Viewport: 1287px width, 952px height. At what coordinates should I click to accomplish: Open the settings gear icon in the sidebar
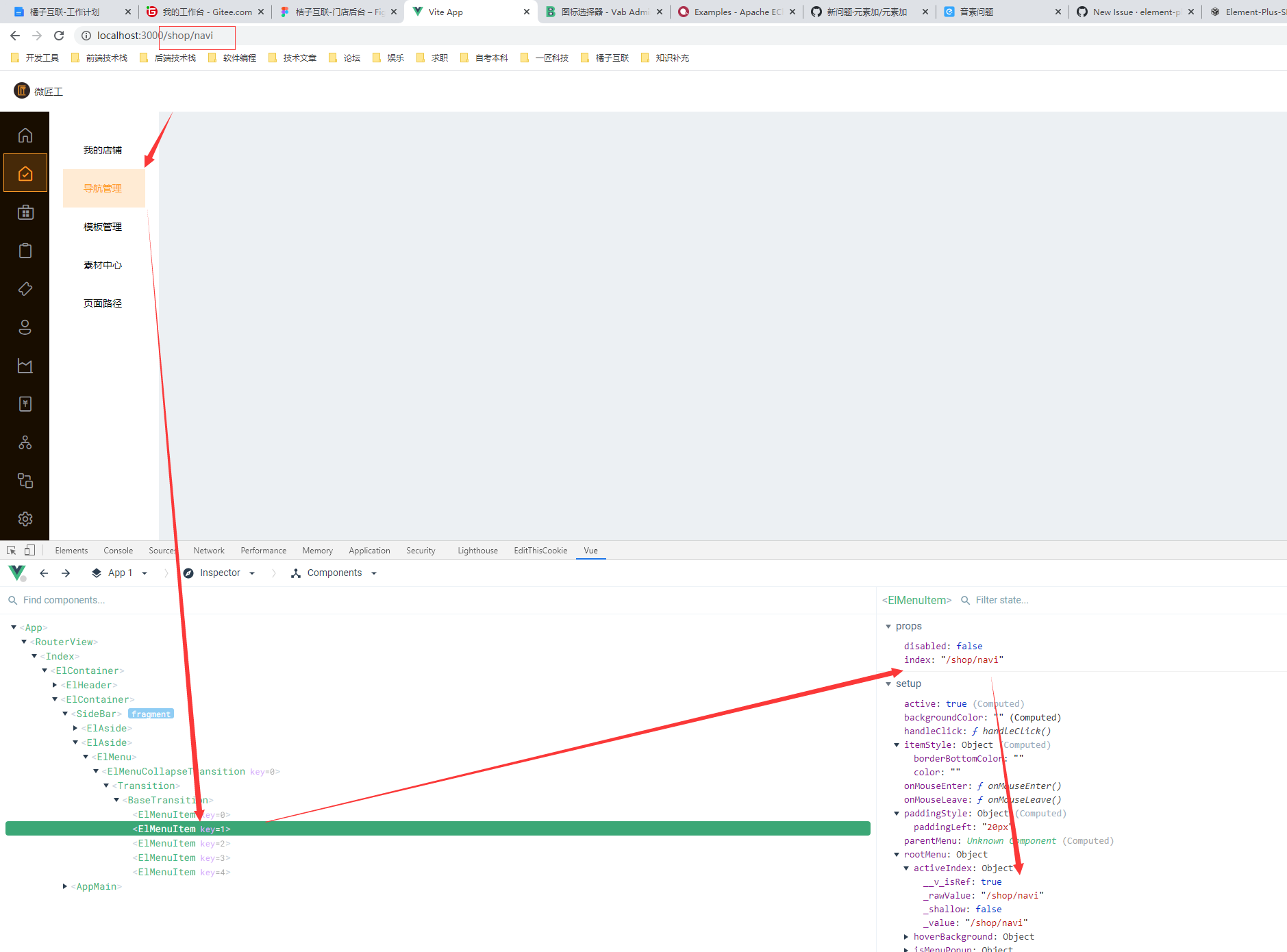coord(25,519)
